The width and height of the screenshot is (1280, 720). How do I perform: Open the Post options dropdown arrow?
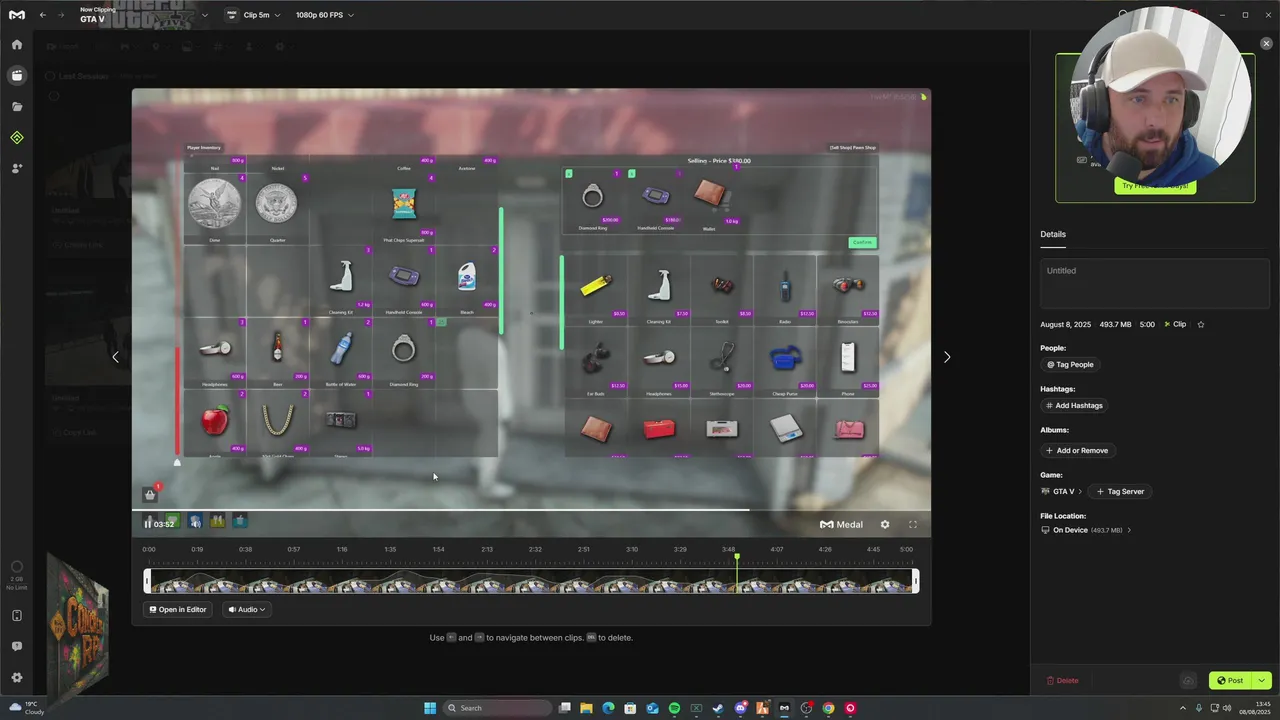coord(1261,680)
